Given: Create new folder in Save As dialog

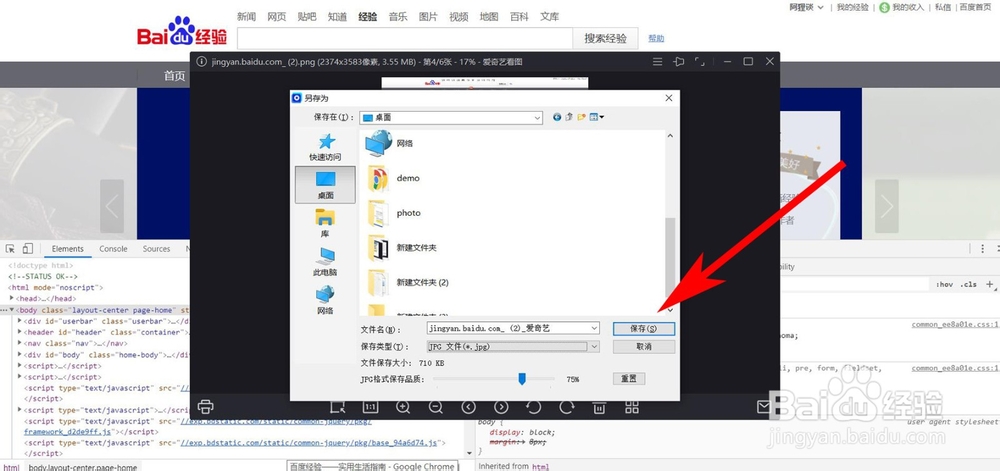Looking at the screenshot, I should click(x=581, y=117).
